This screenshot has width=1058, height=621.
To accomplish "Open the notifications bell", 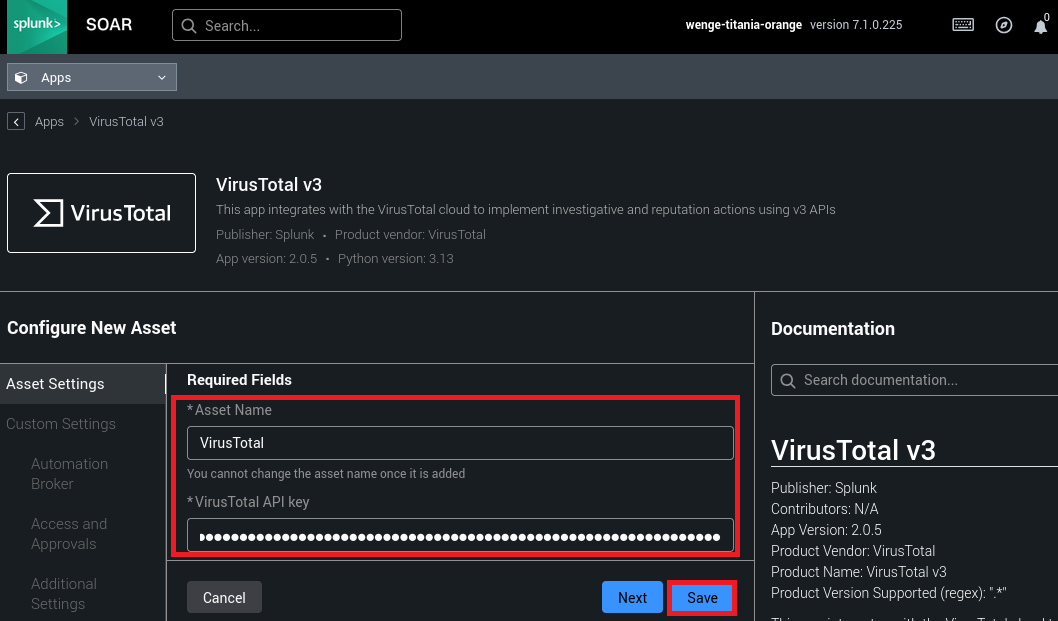I will [1040, 27].
